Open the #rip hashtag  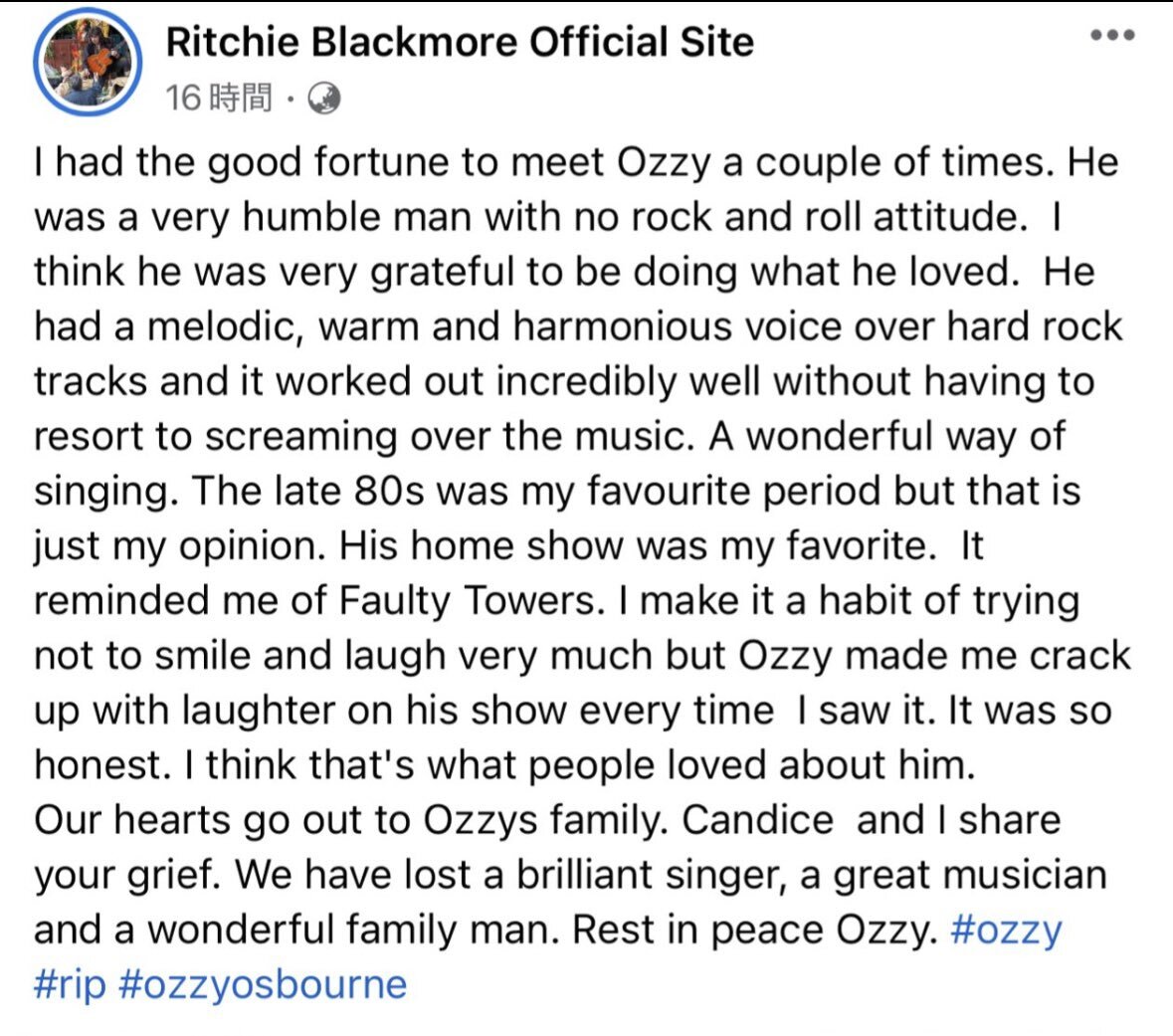pos(71,985)
